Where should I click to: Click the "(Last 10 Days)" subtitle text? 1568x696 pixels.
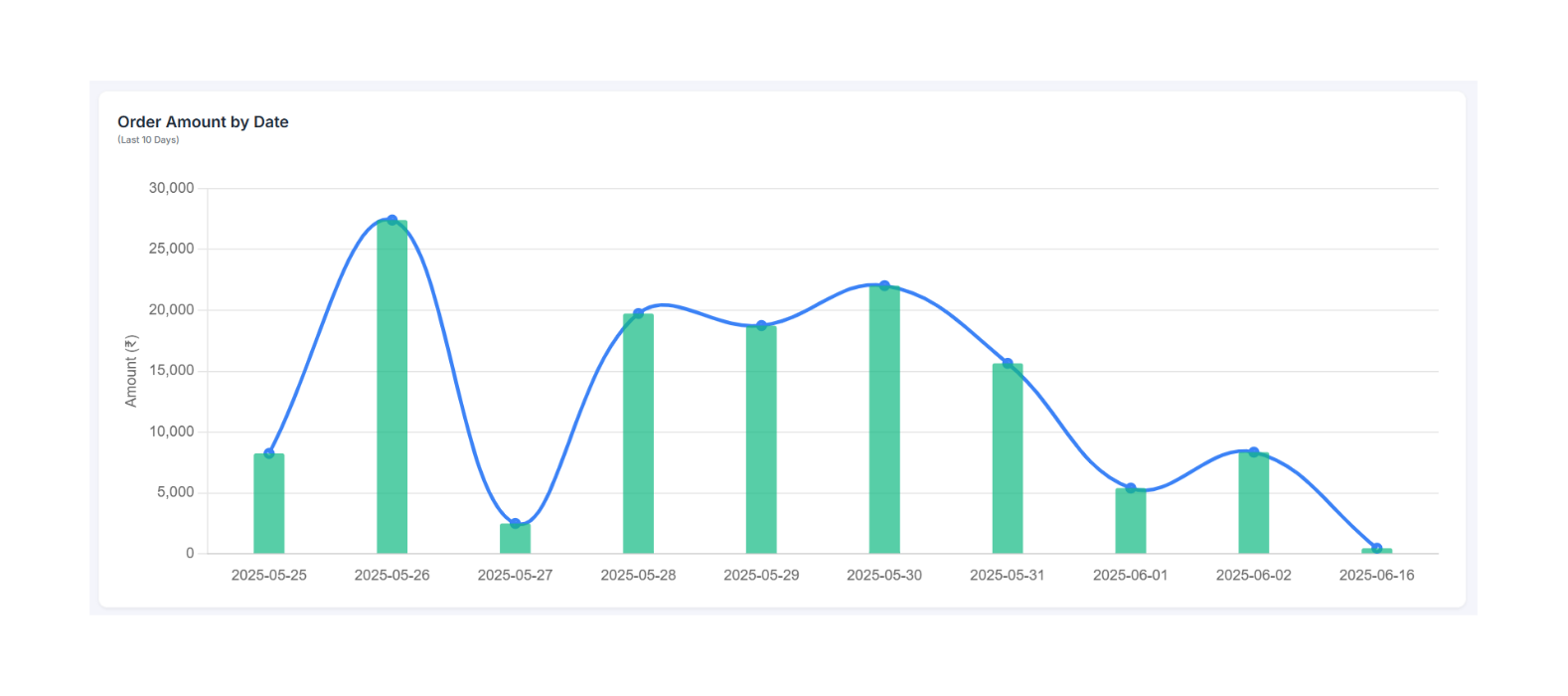(x=148, y=140)
